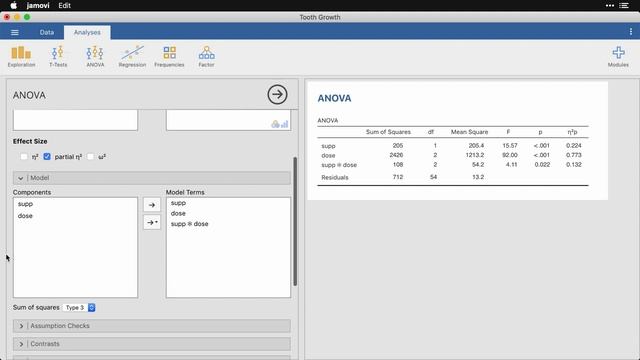Switch to the Data tab
Screen dimensions: 640x360
pos(47,32)
